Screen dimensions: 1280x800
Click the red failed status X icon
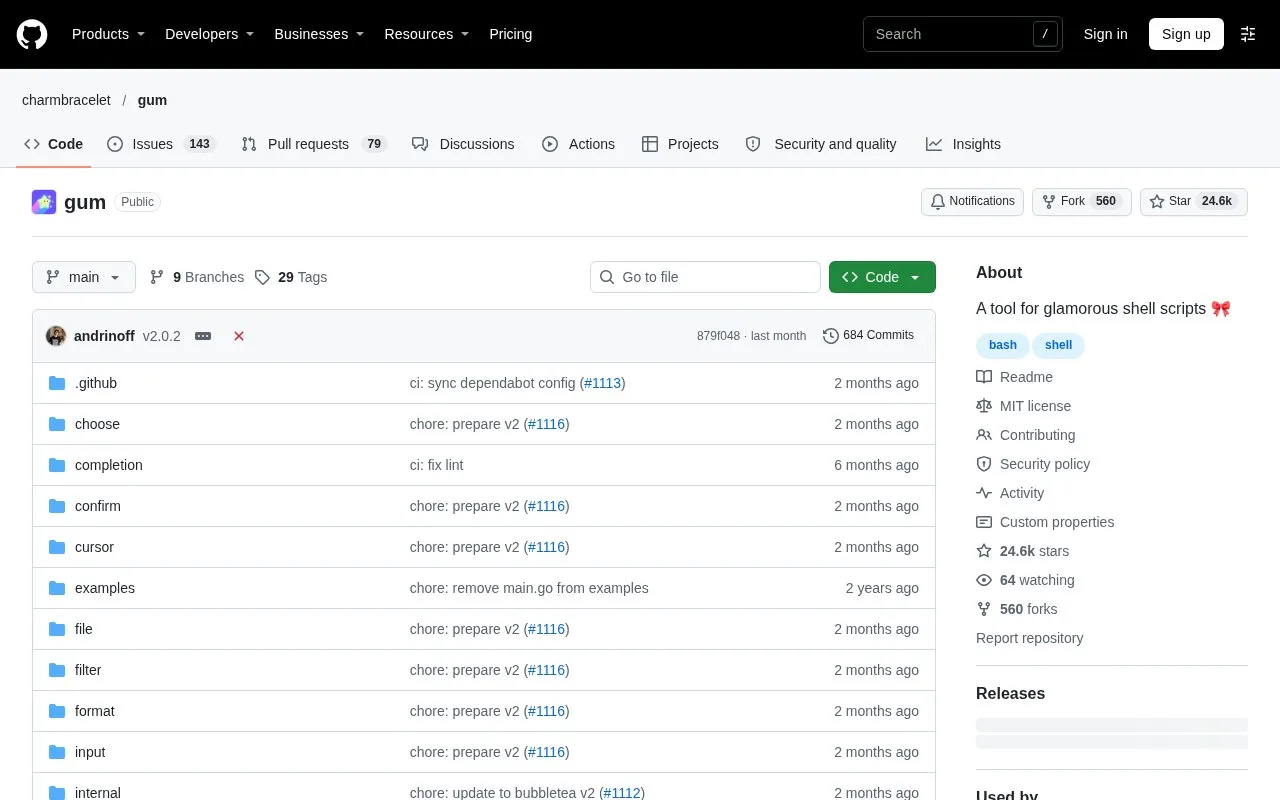pos(239,336)
